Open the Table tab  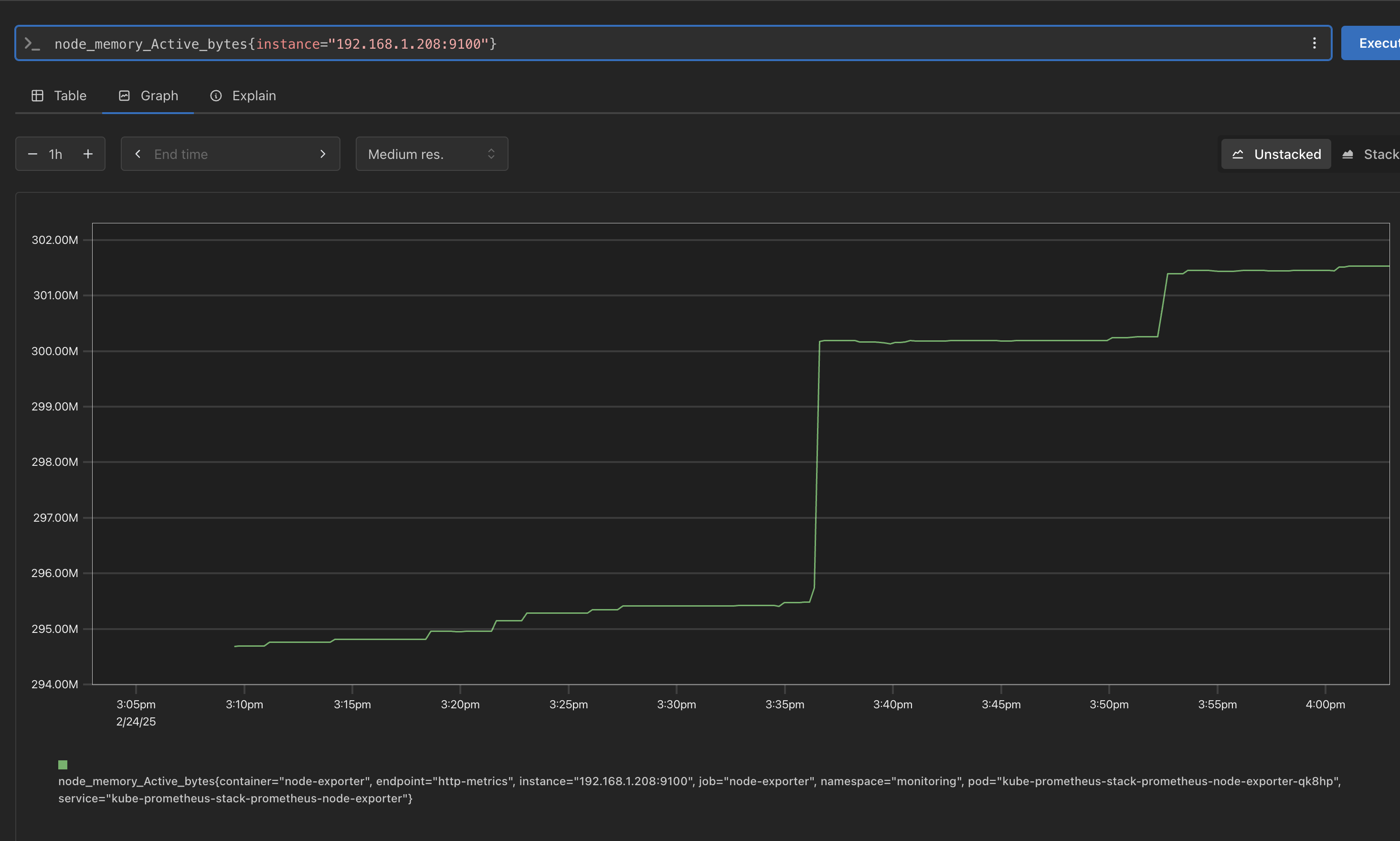tap(70, 96)
